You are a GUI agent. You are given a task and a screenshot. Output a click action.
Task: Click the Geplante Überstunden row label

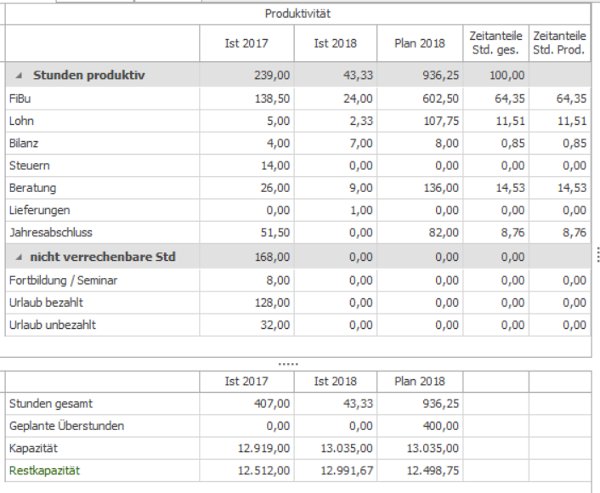[67, 426]
